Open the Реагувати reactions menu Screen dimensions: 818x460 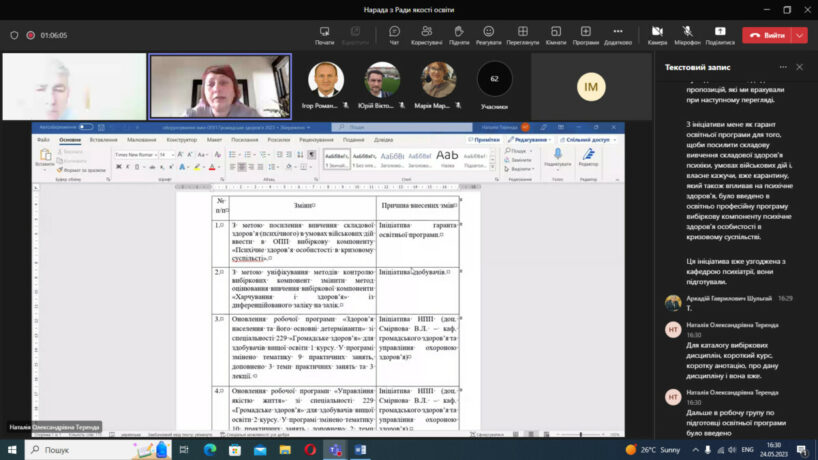coord(489,35)
